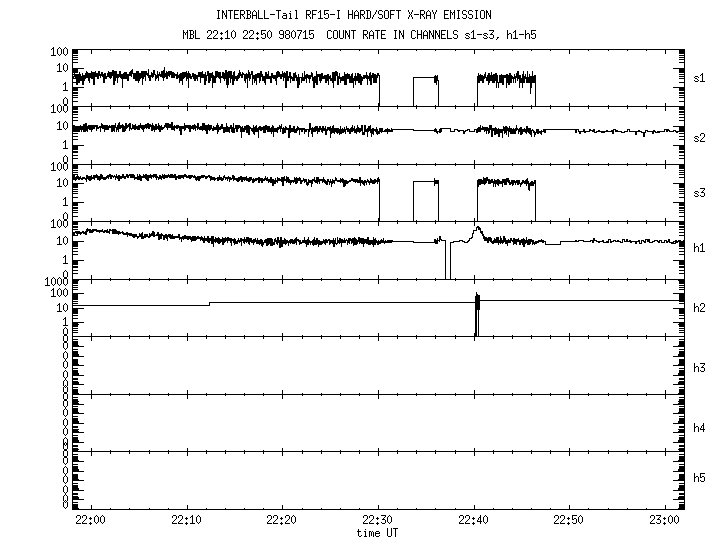Click the 'time UT' axis title
Image resolution: width=720 pixels, height=550 pixels.
tap(378, 533)
